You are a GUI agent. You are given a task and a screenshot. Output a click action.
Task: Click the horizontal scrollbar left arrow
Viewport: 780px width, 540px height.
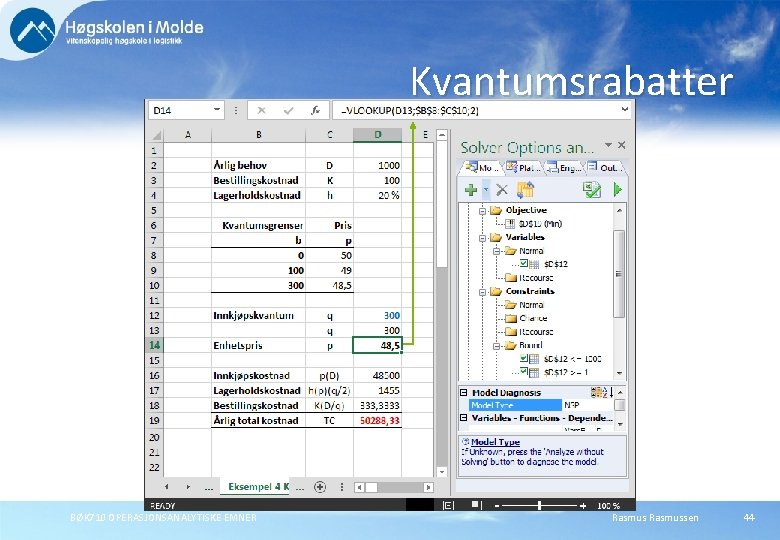(x=359, y=487)
